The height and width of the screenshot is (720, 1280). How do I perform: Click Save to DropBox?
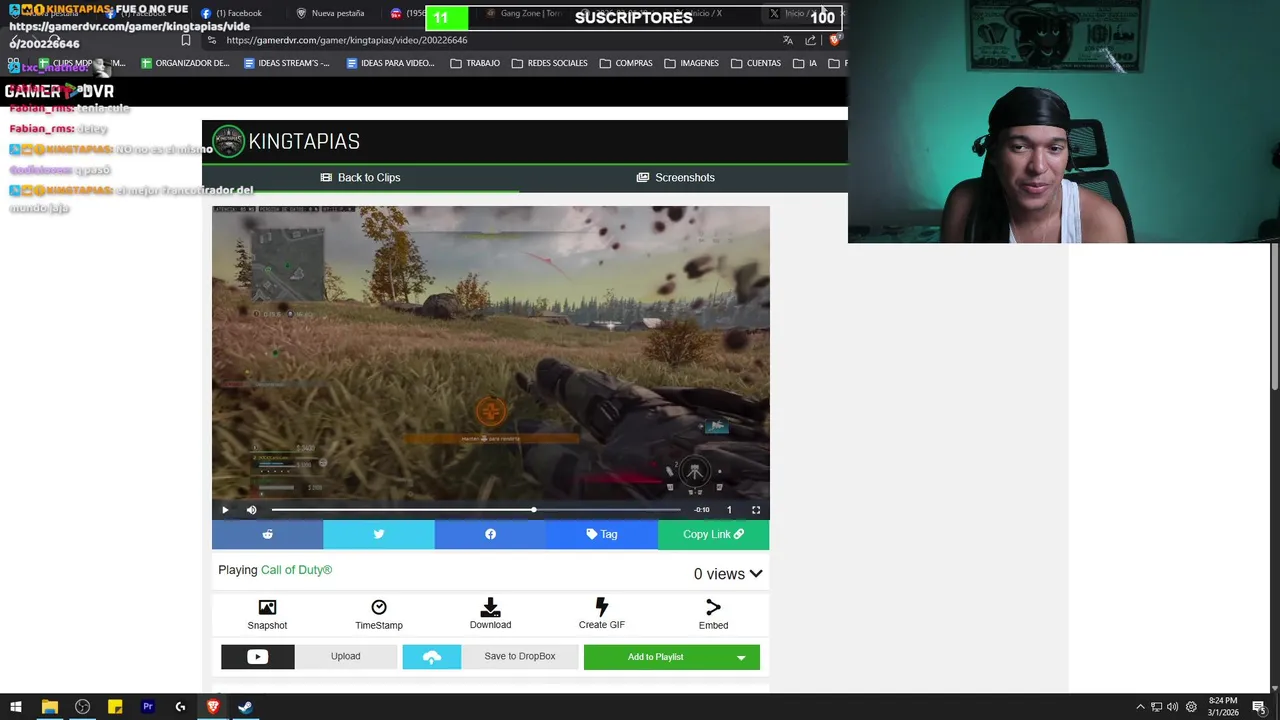[x=520, y=657]
